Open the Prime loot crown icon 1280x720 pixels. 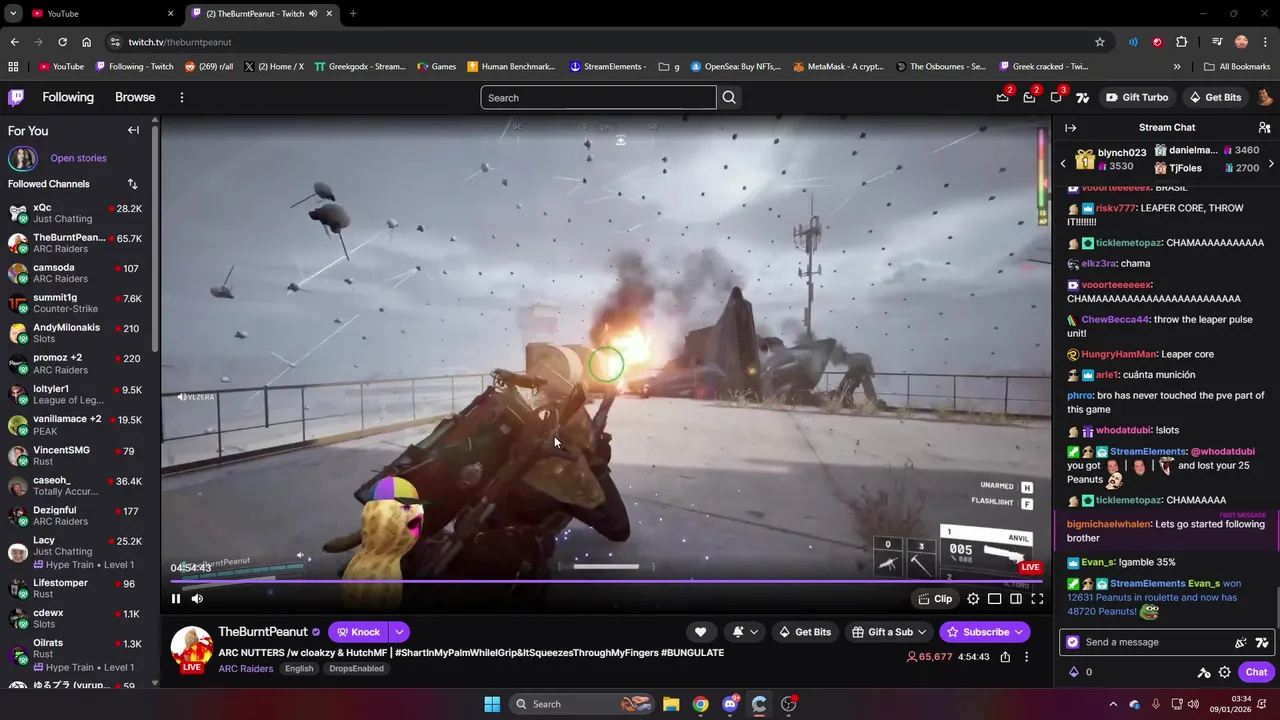point(1002,97)
